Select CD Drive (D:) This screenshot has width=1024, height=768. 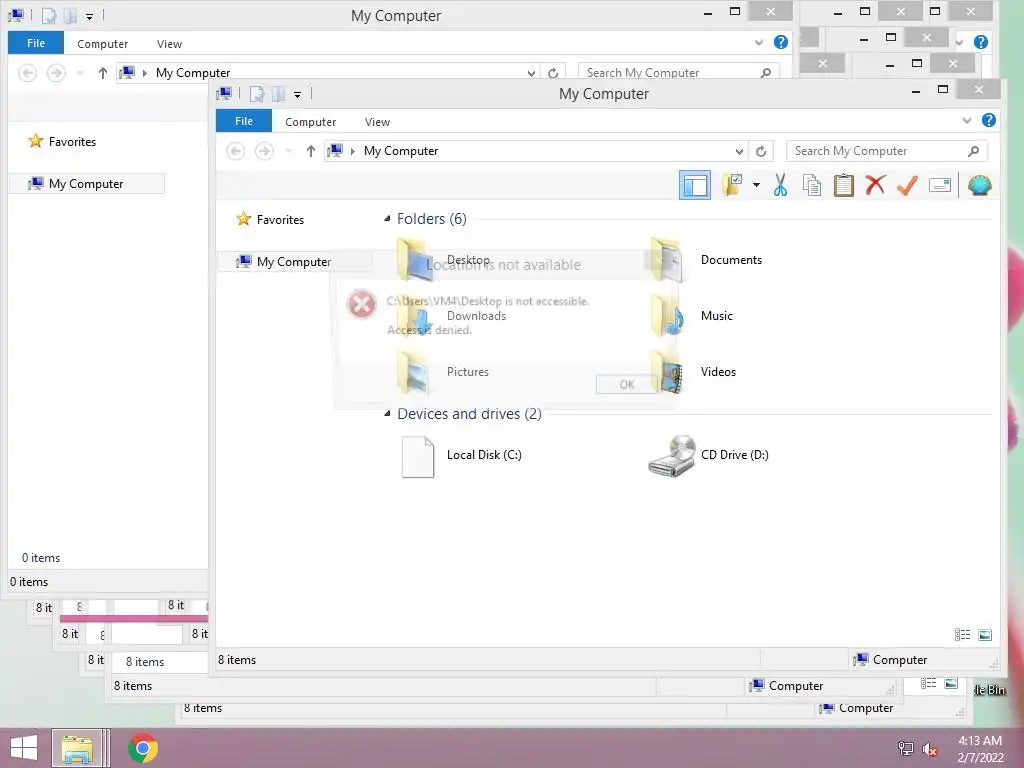click(709, 456)
